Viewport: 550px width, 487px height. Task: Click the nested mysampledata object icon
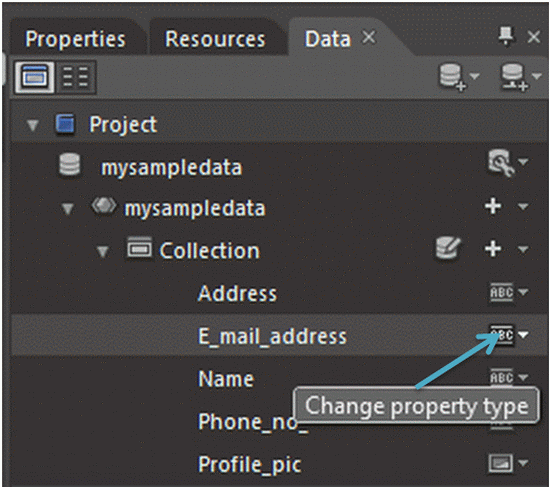pos(103,206)
